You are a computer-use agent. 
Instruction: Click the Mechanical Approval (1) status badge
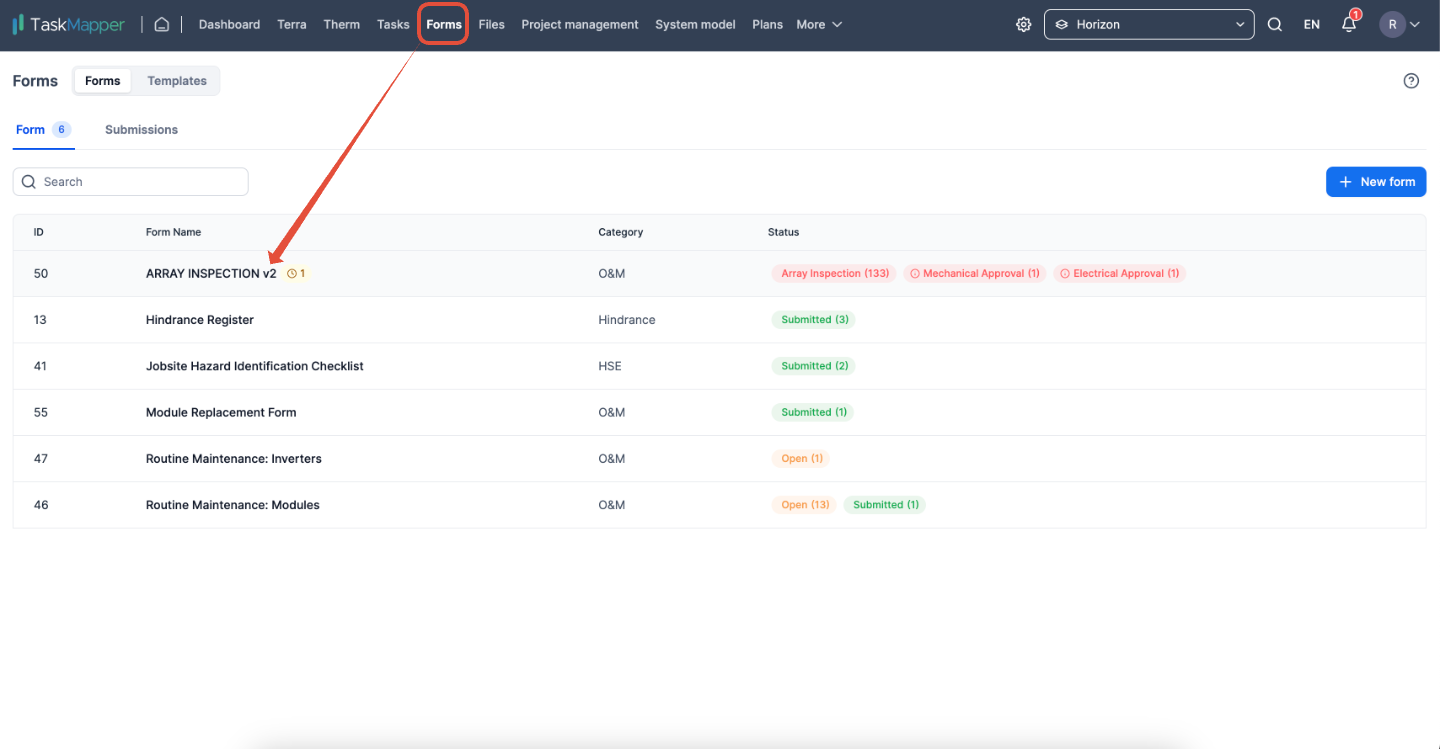click(975, 273)
